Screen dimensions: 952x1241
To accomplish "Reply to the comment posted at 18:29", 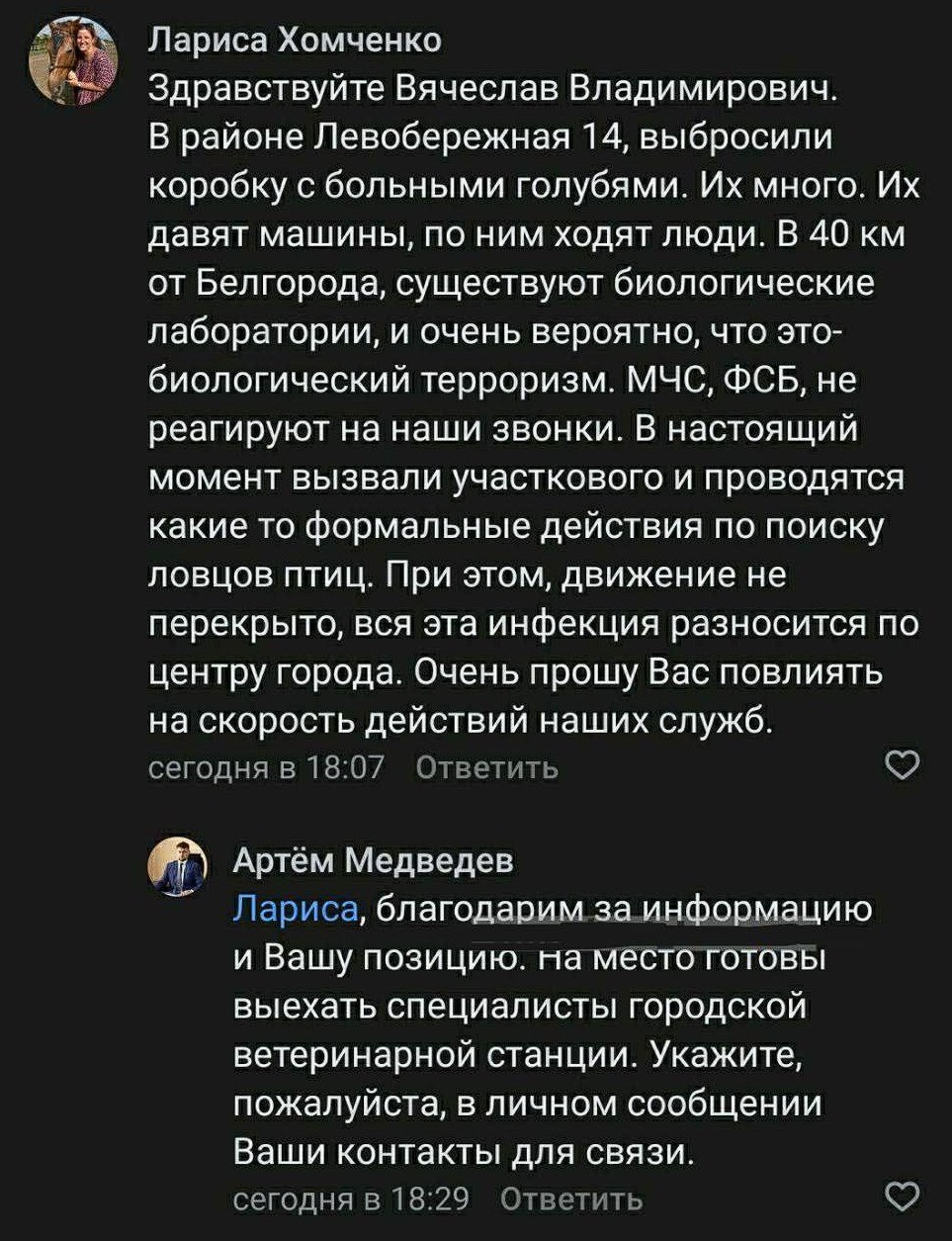I will click(x=571, y=1198).
